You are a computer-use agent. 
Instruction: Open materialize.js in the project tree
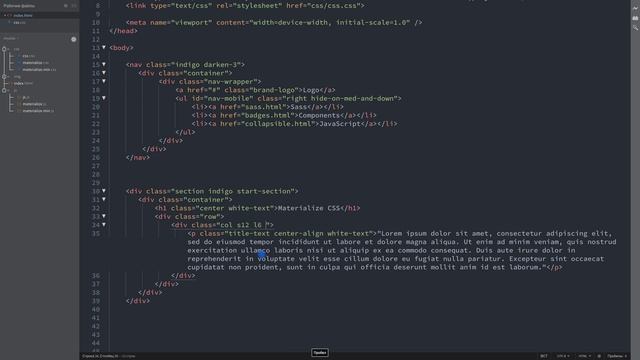(x=35, y=104)
